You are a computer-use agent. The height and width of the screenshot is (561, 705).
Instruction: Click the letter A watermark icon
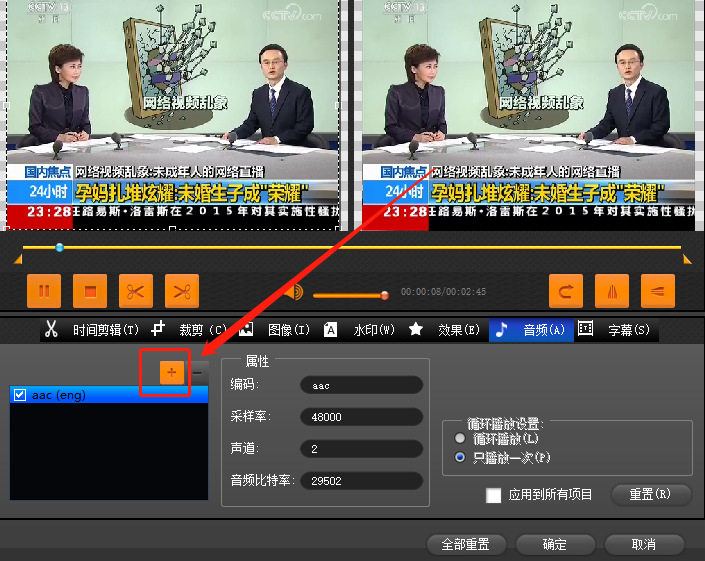(x=330, y=329)
